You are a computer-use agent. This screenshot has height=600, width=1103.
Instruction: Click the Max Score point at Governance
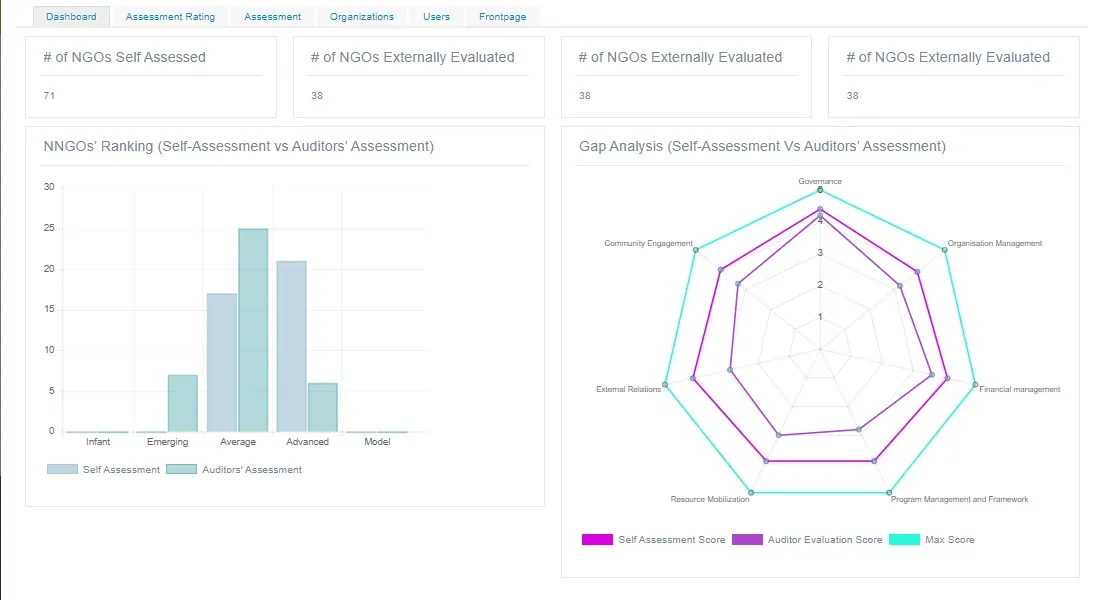point(820,190)
